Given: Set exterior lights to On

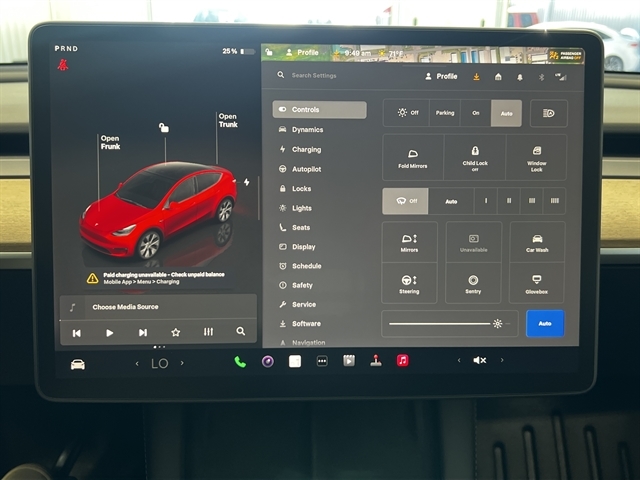Looking at the screenshot, I should [x=476, y=113].
